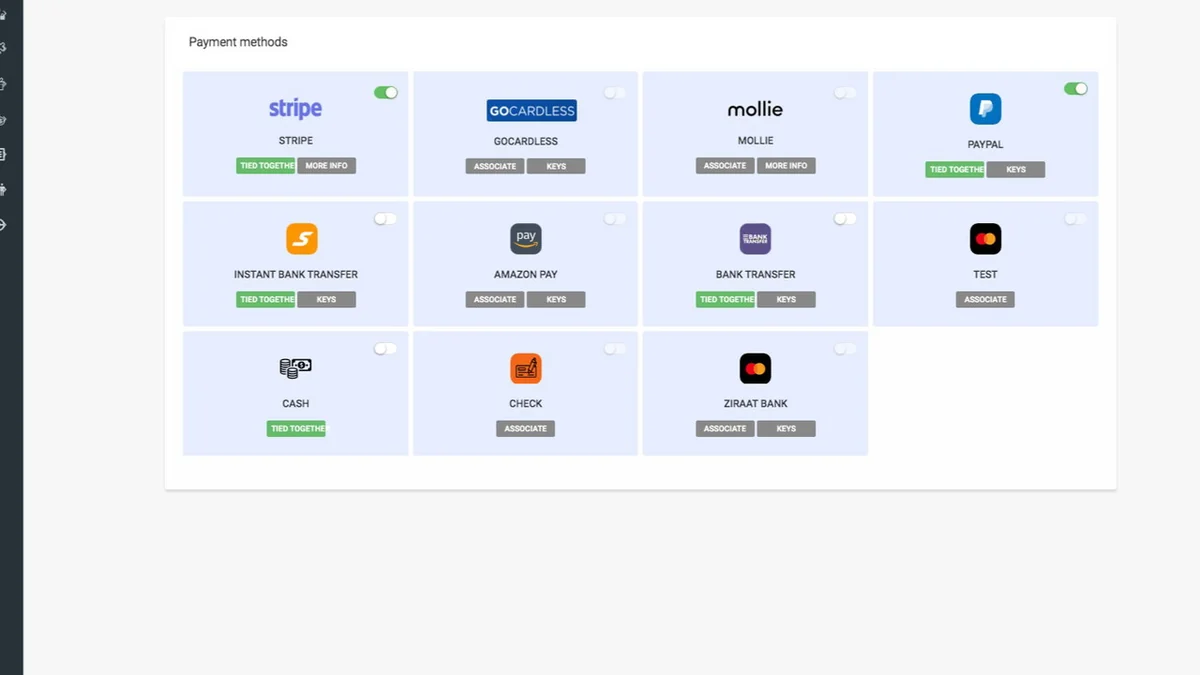Screen dimensions: 1200x675
Task: Switch on Instant Bank Transfer toggle
Action: pyautogui.click(x=386, y=219)
